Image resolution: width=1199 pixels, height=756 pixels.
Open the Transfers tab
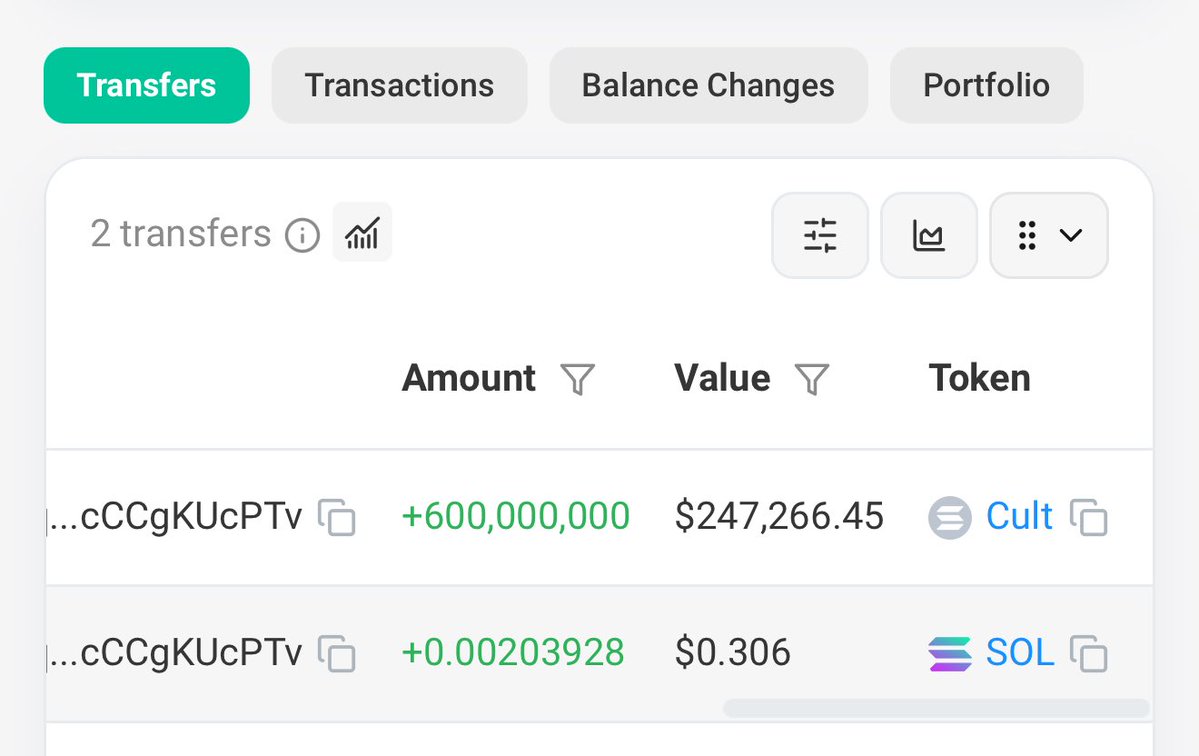tap(147, 86)
